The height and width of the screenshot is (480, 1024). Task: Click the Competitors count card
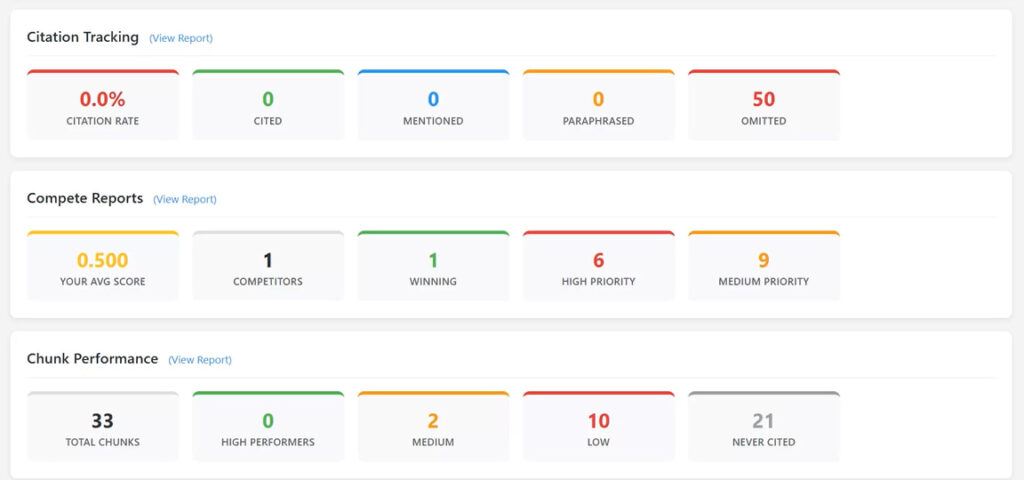(268, 267)
